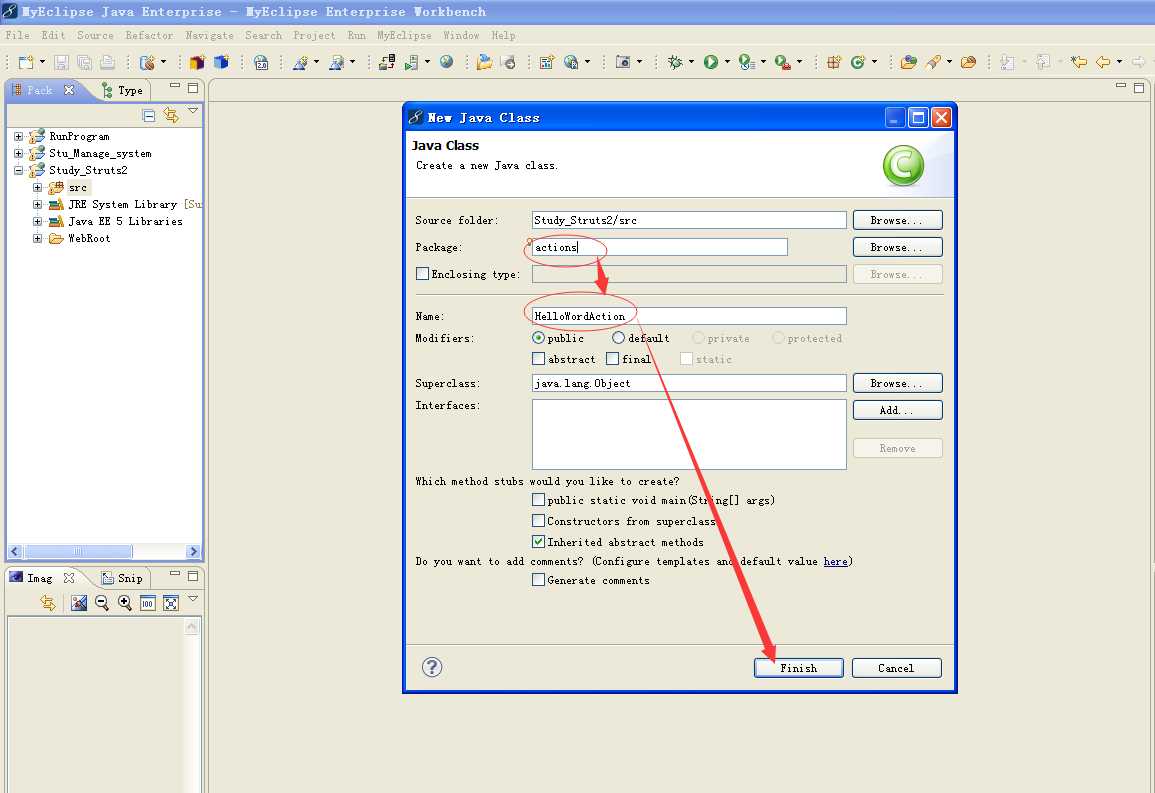Select the public modifier radio button
This screenshot has width=1155, height=793.
click(538, 338)
